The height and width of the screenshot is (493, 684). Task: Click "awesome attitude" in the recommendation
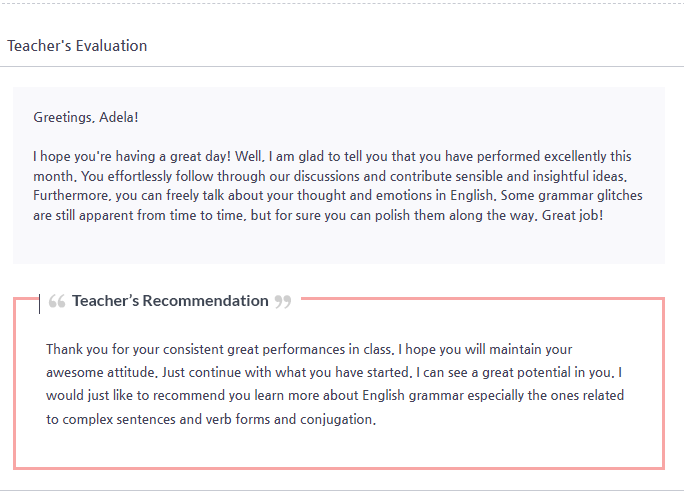click(100, 373)
